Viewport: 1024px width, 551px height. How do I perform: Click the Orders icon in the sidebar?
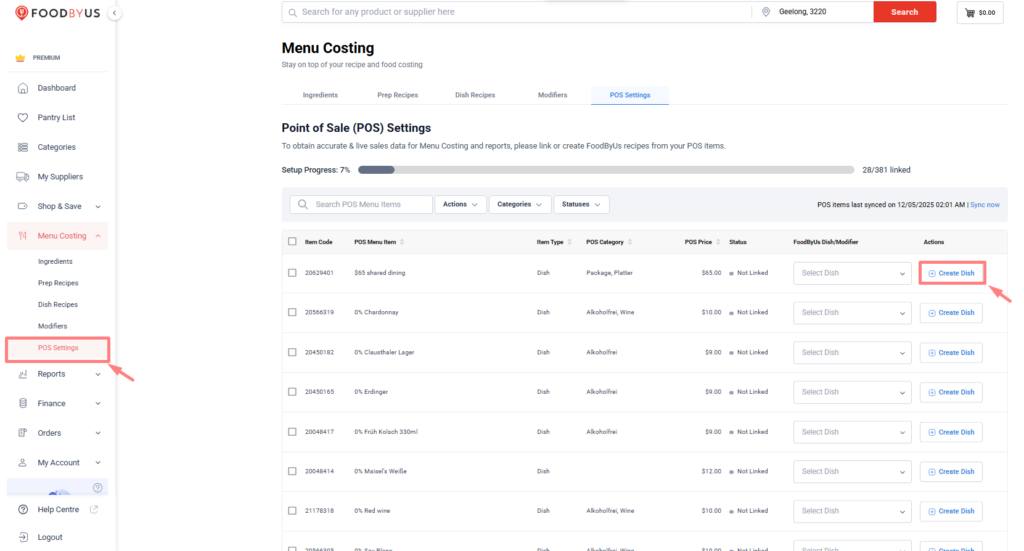[x=23, y=433]
